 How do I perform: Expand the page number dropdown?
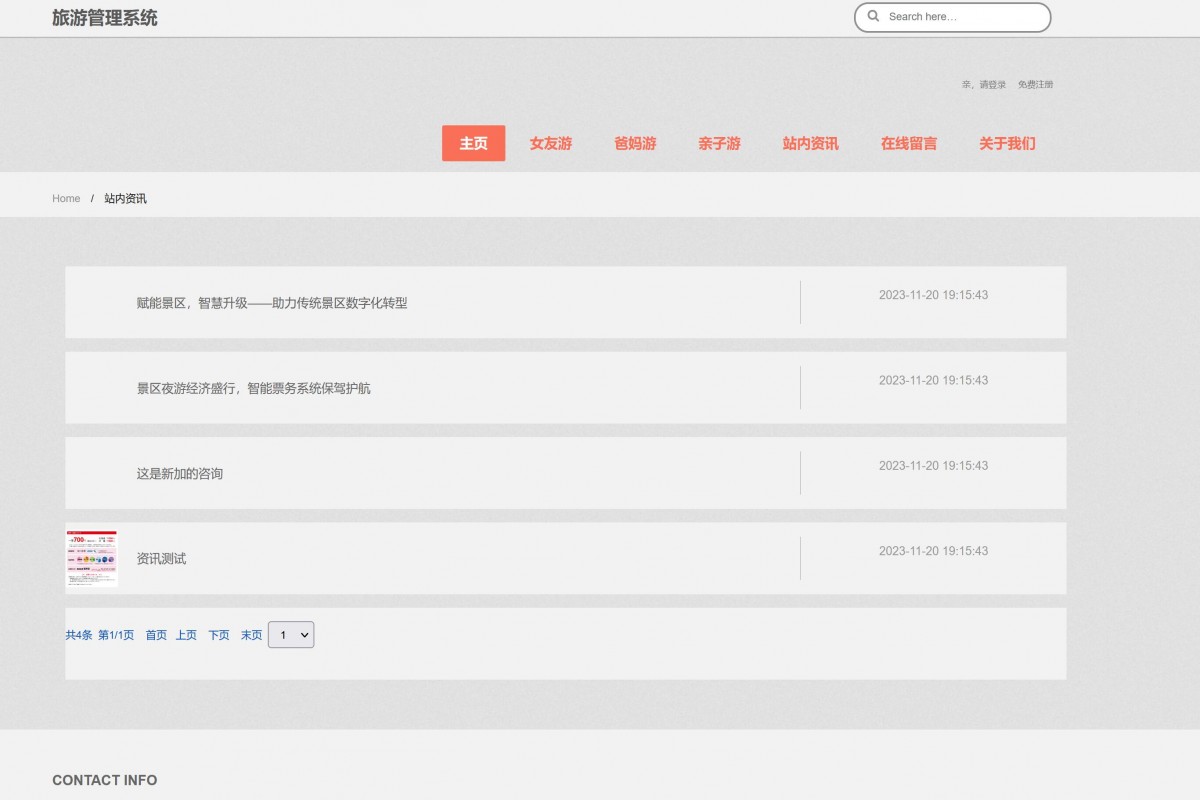click(291, 634)
